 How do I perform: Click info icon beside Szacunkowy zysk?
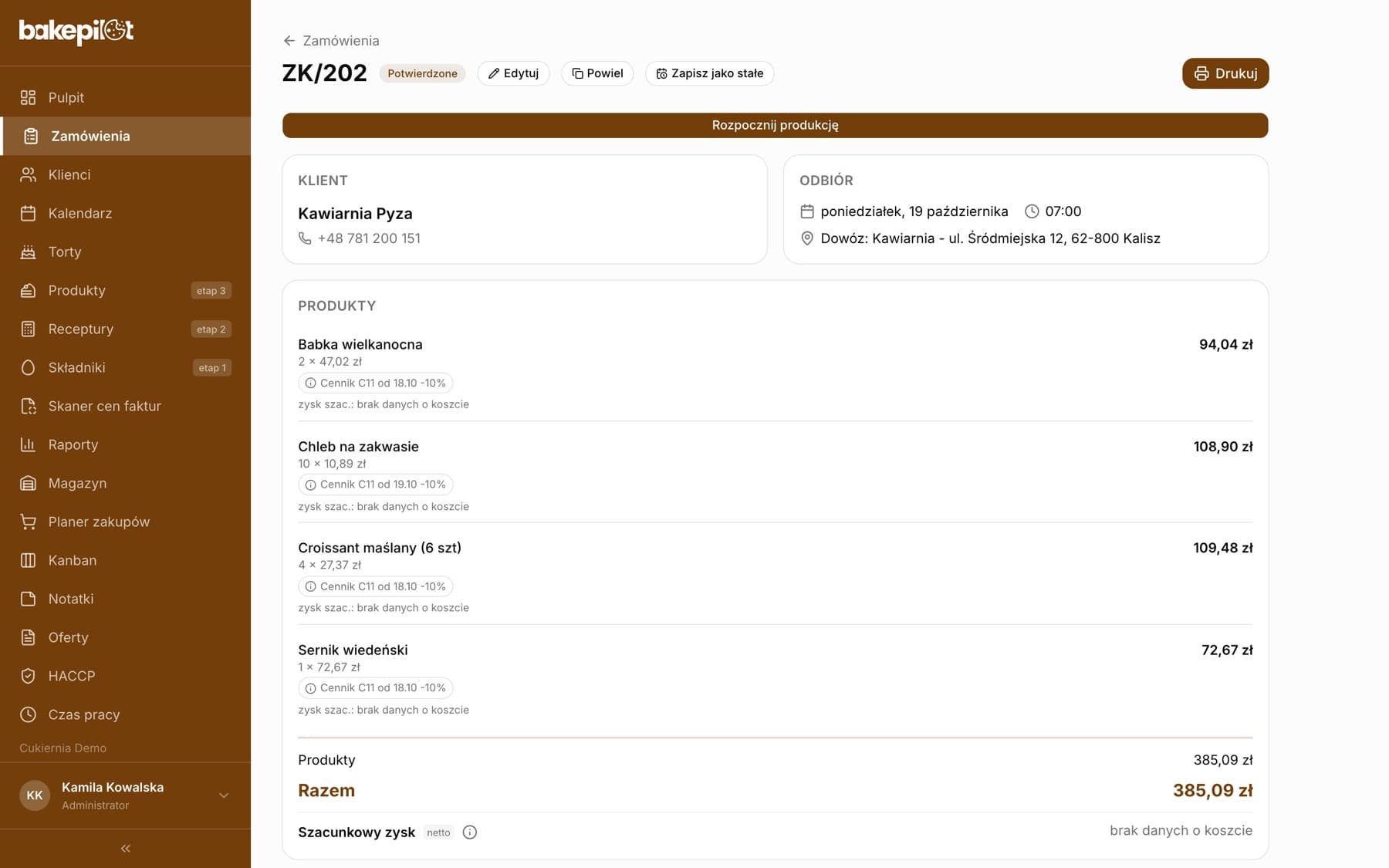(470, 832)
